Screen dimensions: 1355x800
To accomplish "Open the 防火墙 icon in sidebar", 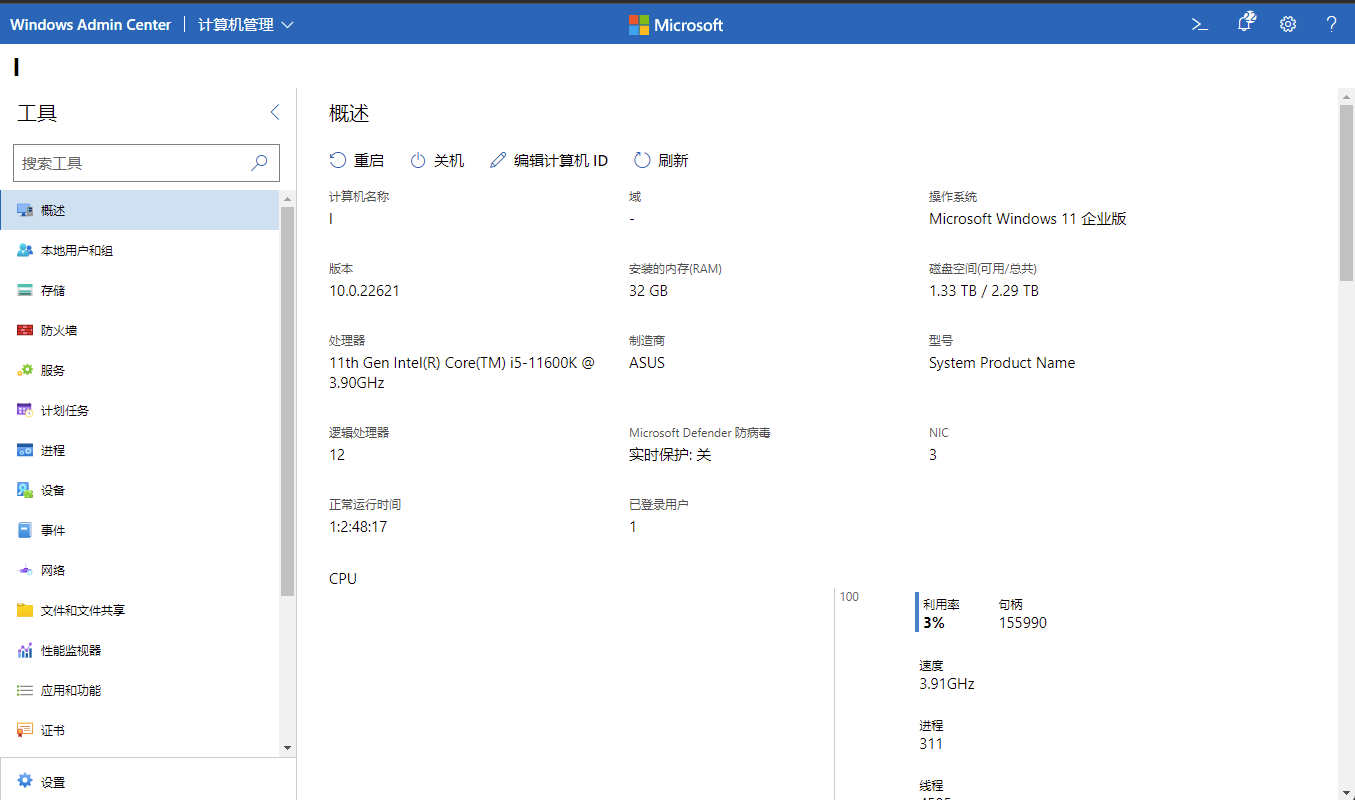I will tap(25, 330).
